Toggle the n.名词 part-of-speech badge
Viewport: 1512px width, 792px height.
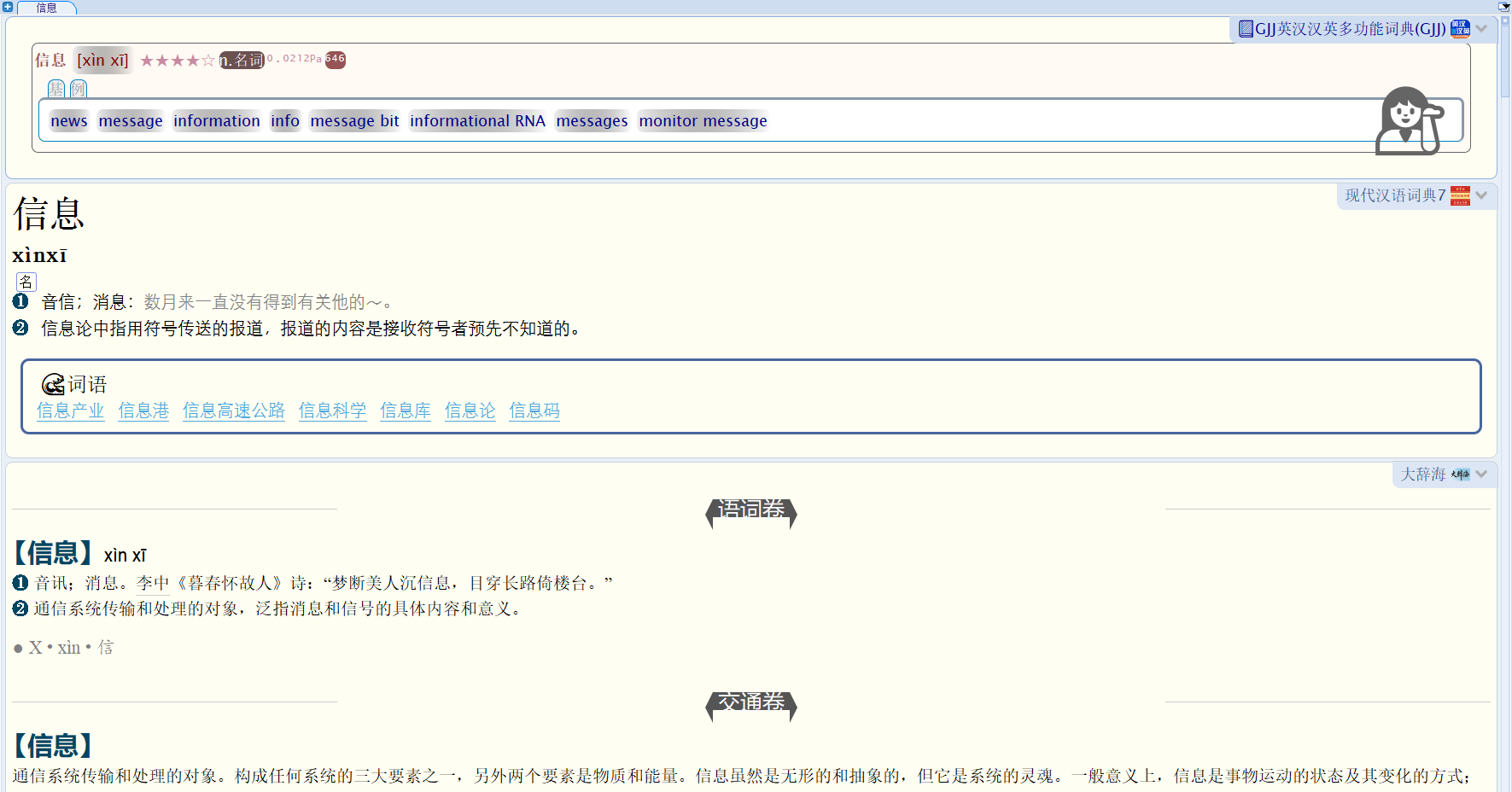tap(242, 61)
